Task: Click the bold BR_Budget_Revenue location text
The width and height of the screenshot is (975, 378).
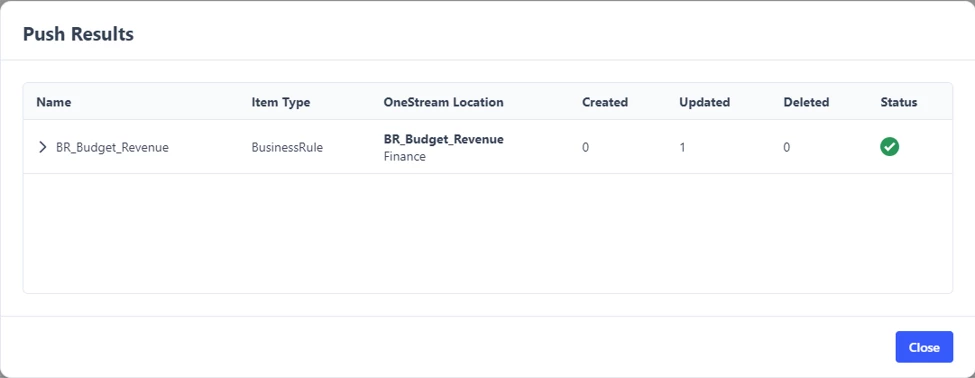Action: 443,139
